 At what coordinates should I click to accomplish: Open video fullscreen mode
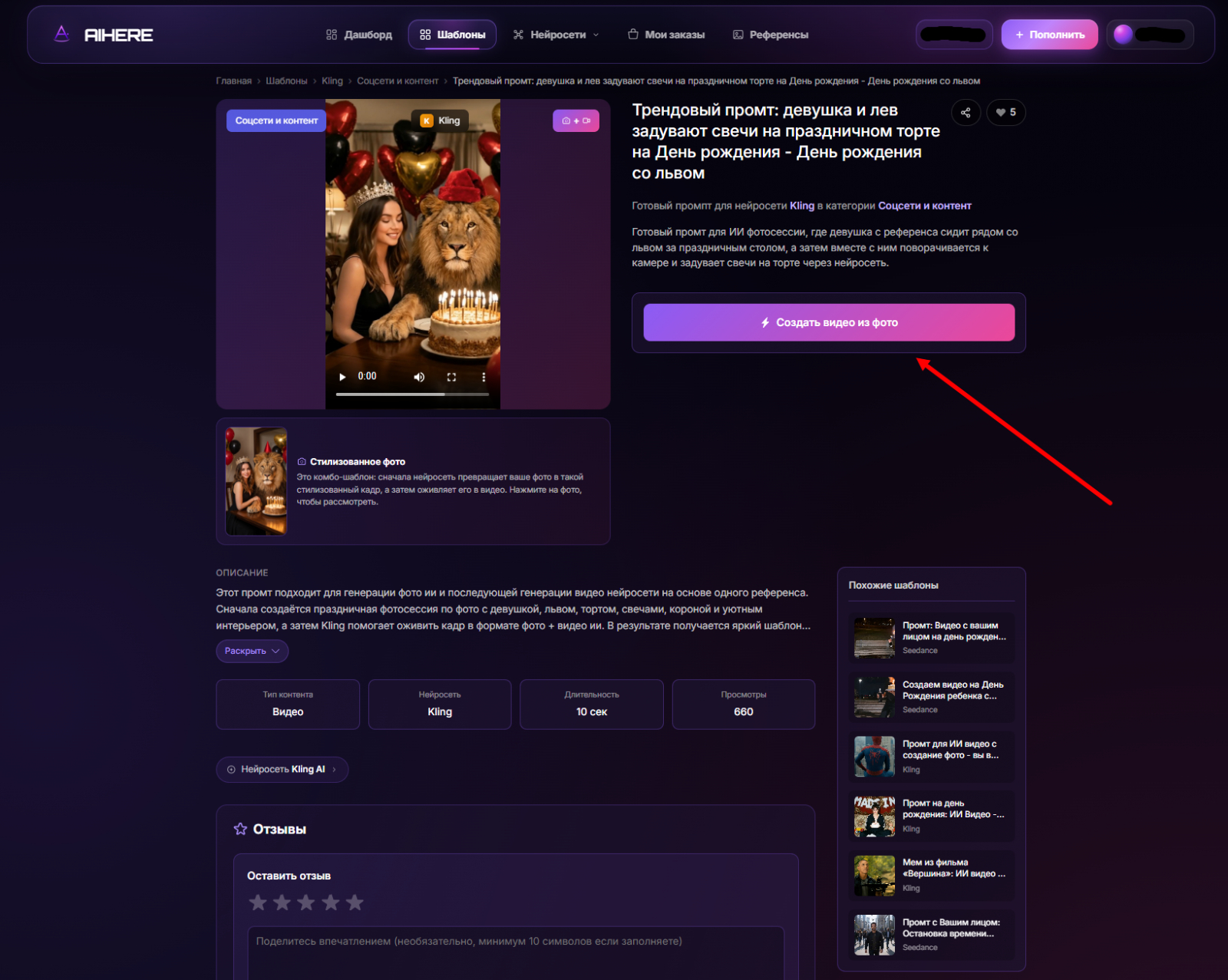451,377
